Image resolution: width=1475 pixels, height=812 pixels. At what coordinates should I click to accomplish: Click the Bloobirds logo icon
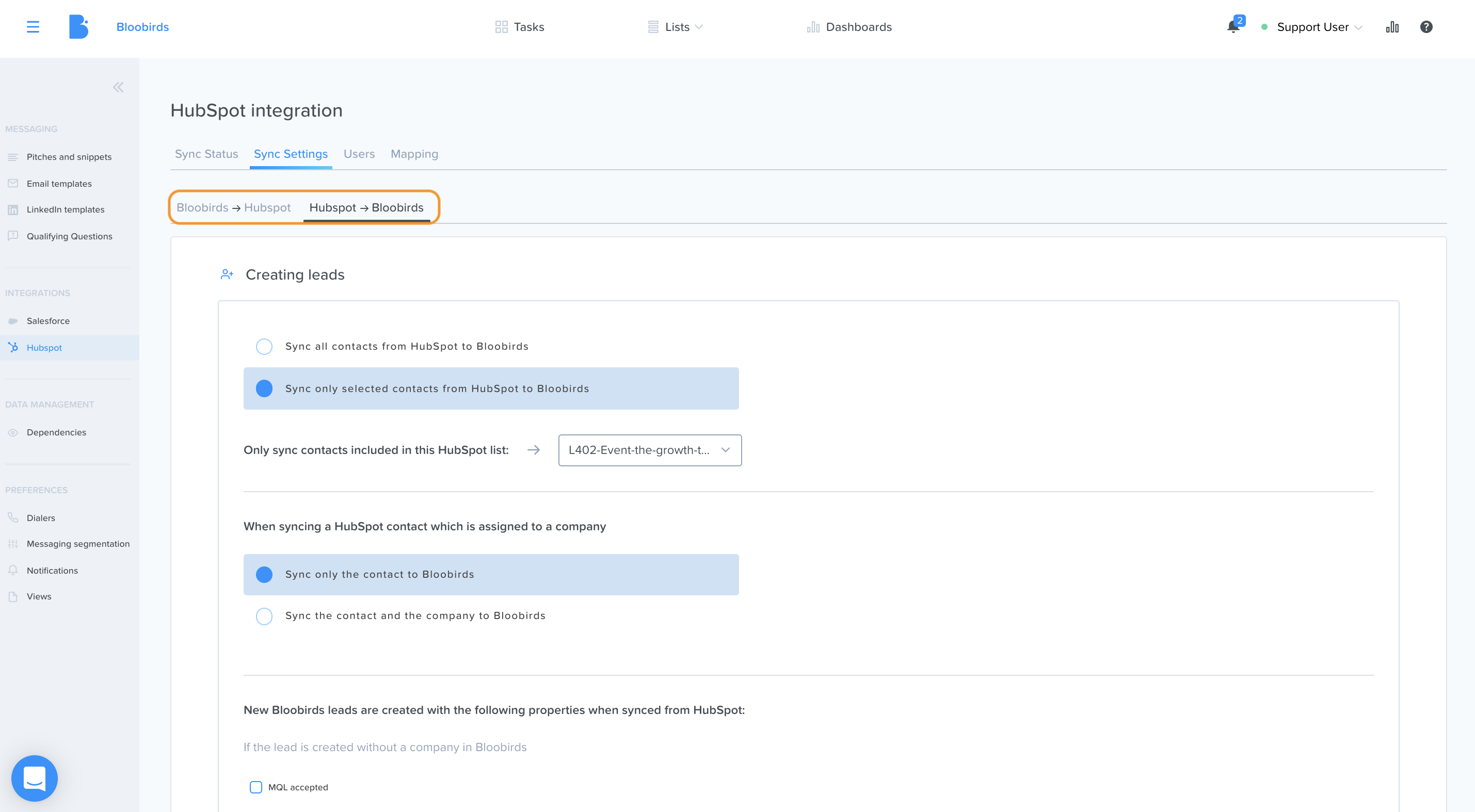click(x=78, y=27)
